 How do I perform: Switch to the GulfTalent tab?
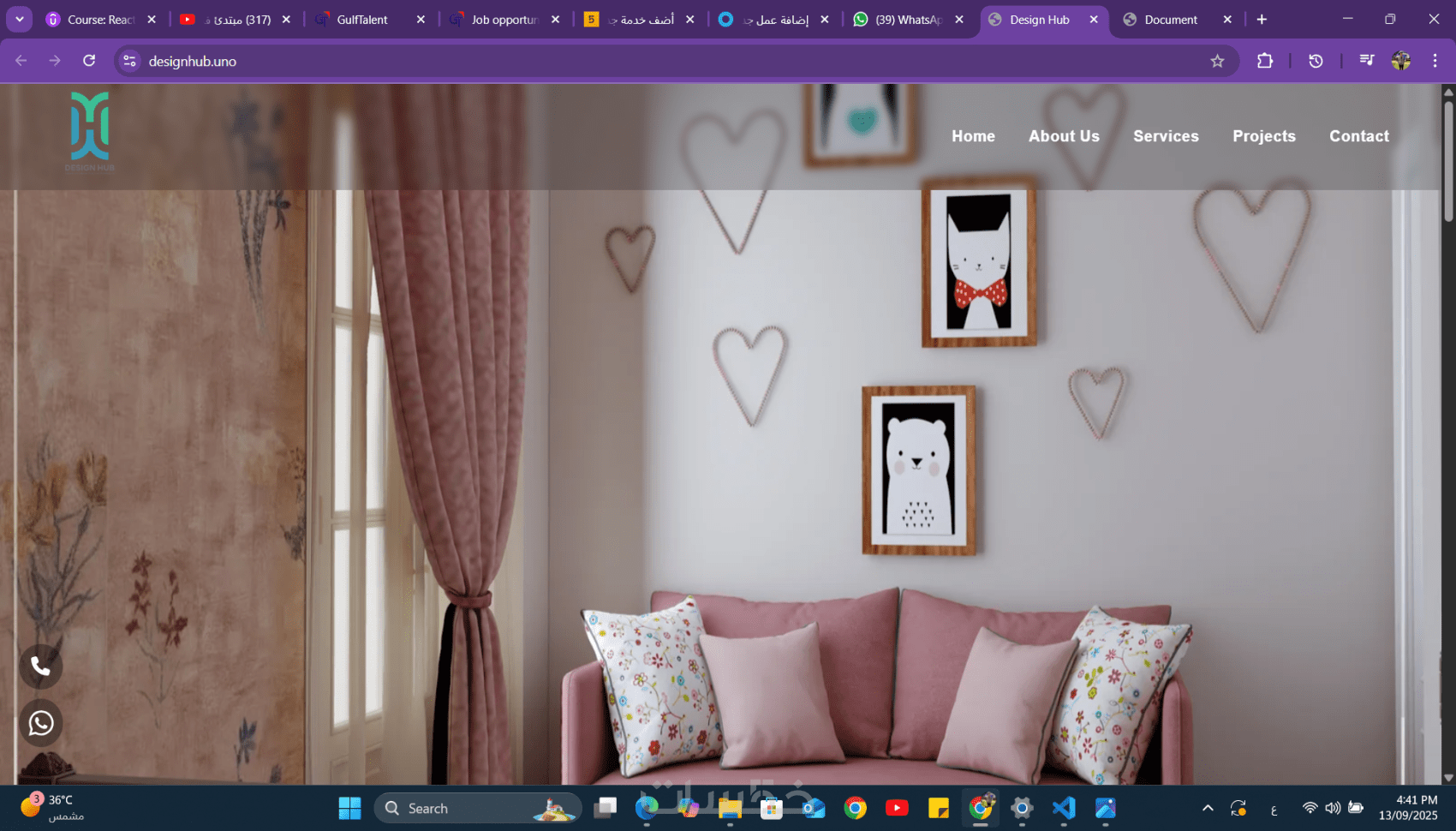371,19
